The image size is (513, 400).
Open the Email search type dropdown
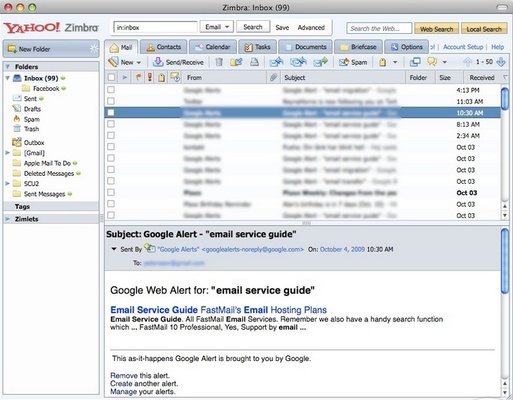pyautogui.click(x=217, y=27)
